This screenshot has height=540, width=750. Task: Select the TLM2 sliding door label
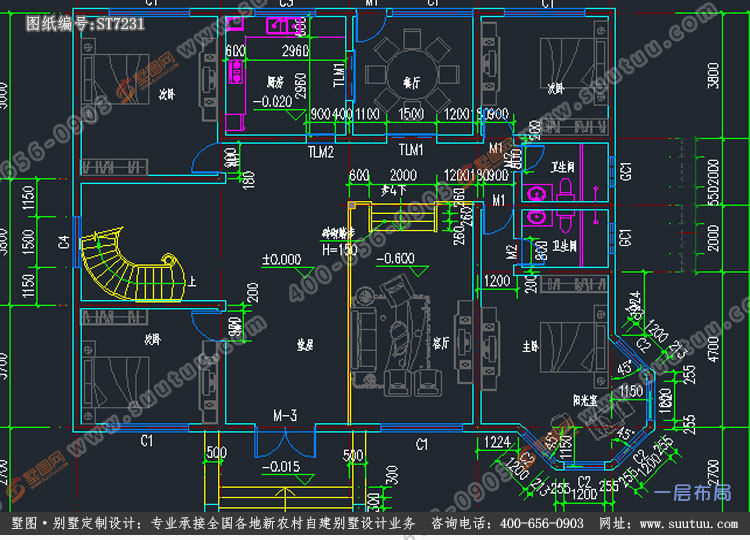[x=321, y=152]
